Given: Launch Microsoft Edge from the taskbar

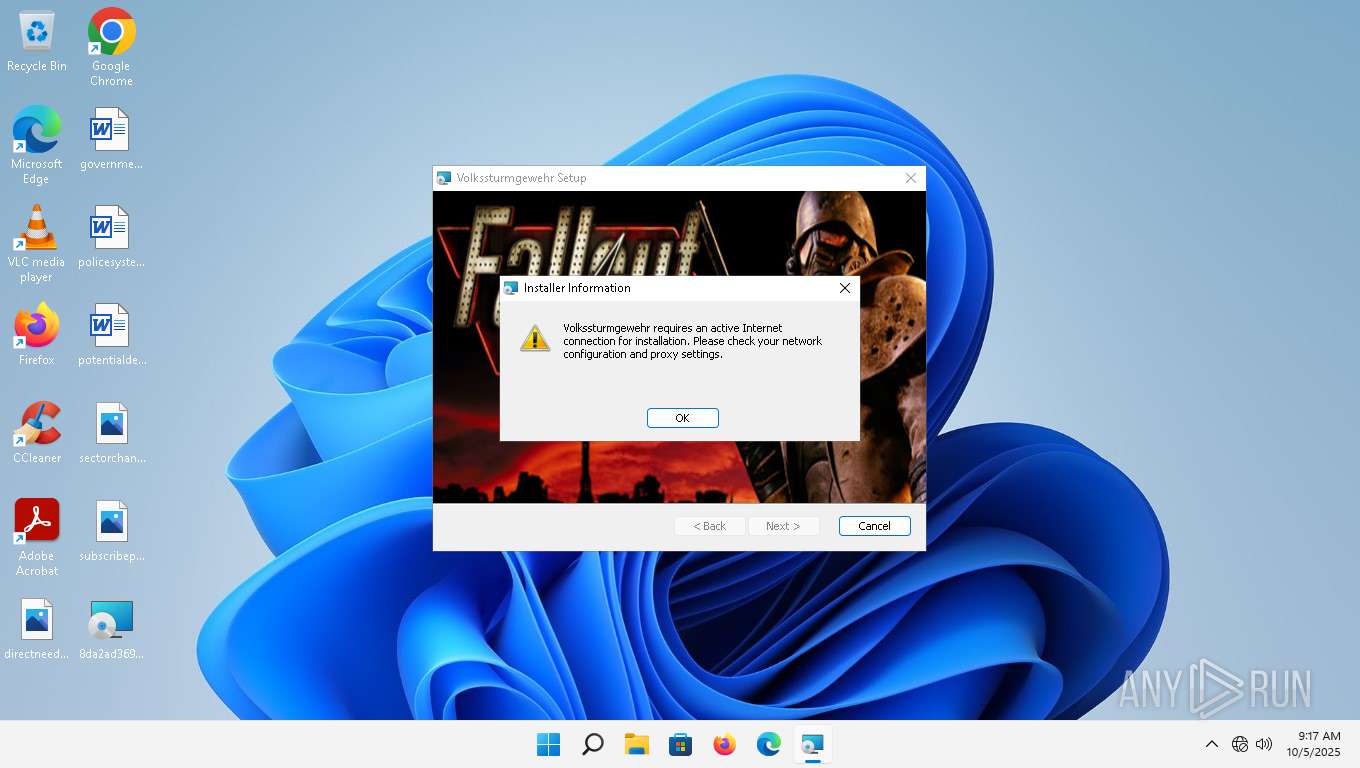Looking at the screenshot, I should coord(769,744).
